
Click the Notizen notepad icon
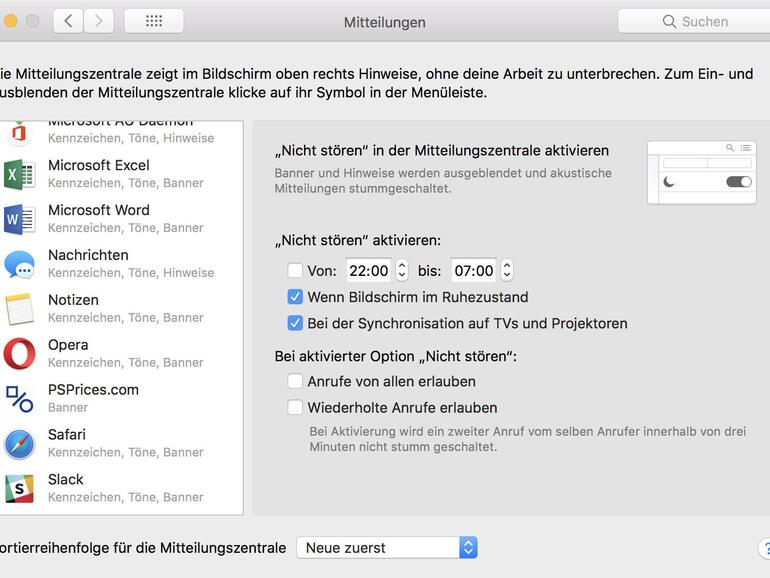(x=19, y=309)
